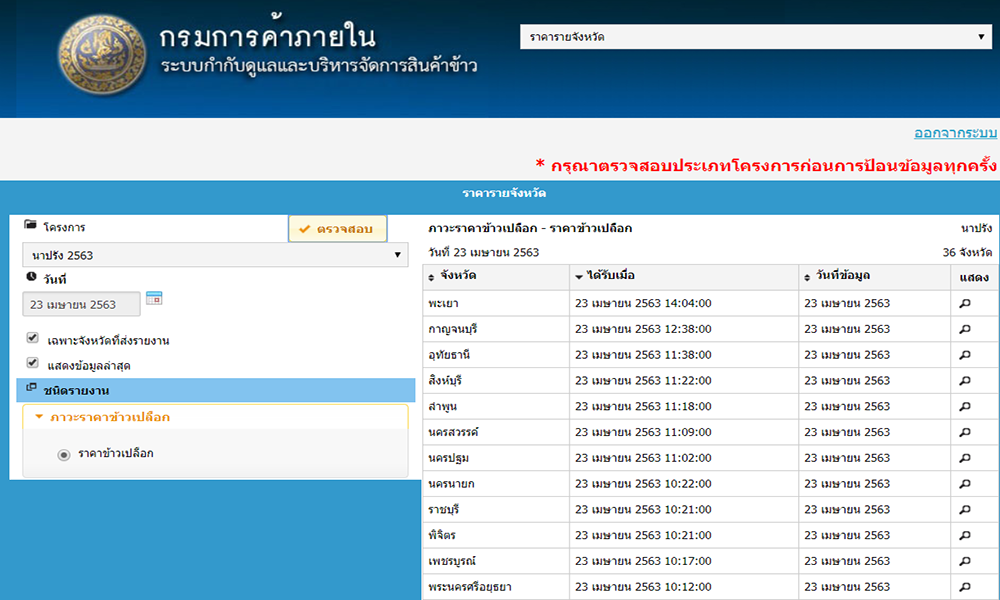Click the 11:38:00 received time cell
Viewport: 1000px width, 600px height.
click(684, 355)
